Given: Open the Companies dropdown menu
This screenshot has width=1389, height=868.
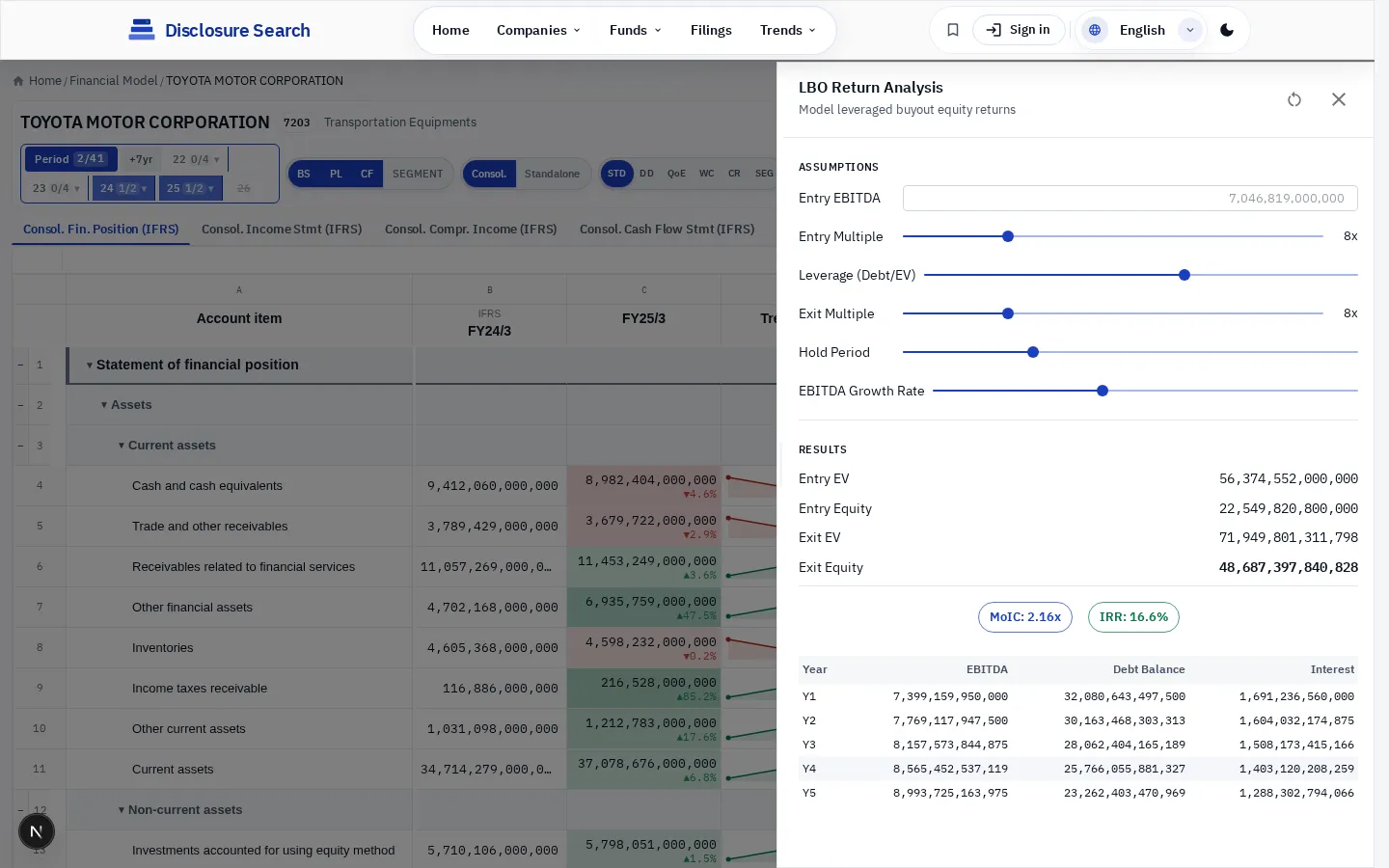Looking at the screenshot, I should (538, 30).
